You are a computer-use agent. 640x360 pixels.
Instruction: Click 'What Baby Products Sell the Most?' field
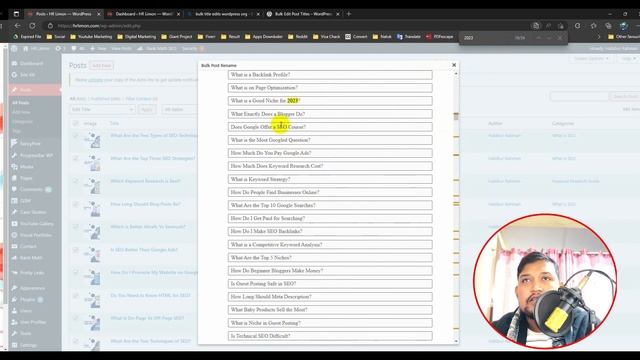pos(330,310)
